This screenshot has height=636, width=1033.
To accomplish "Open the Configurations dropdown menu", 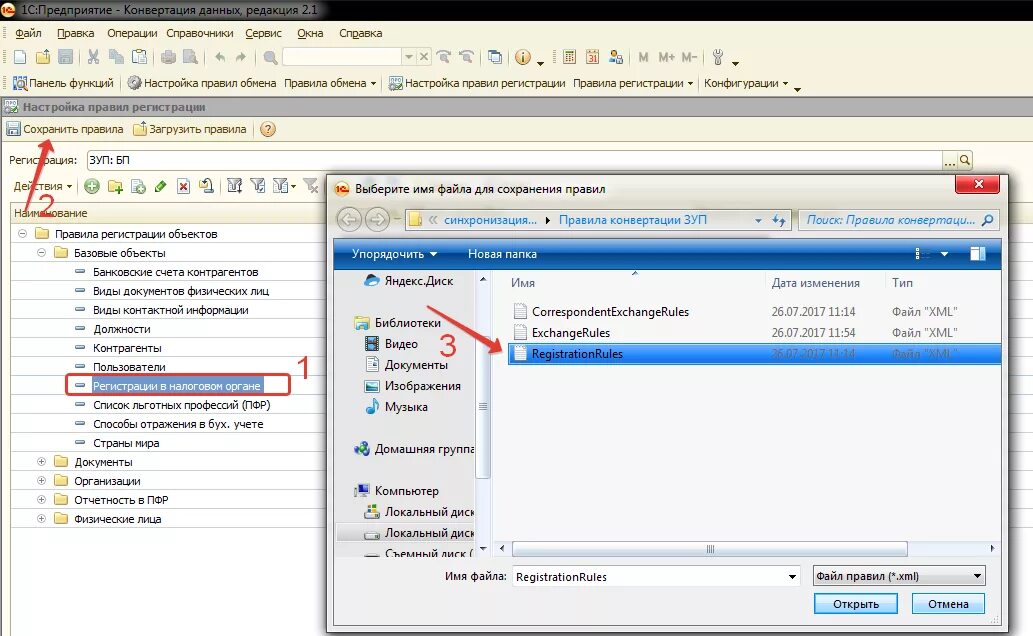I will [746, 83].
